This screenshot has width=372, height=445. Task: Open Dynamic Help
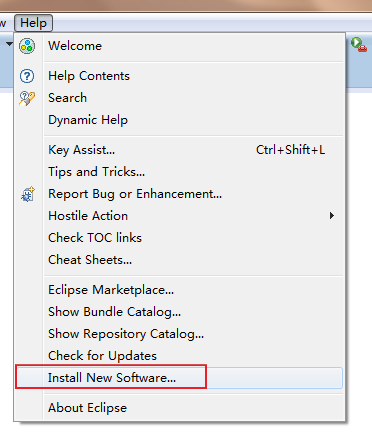click(x=179, y=120)
